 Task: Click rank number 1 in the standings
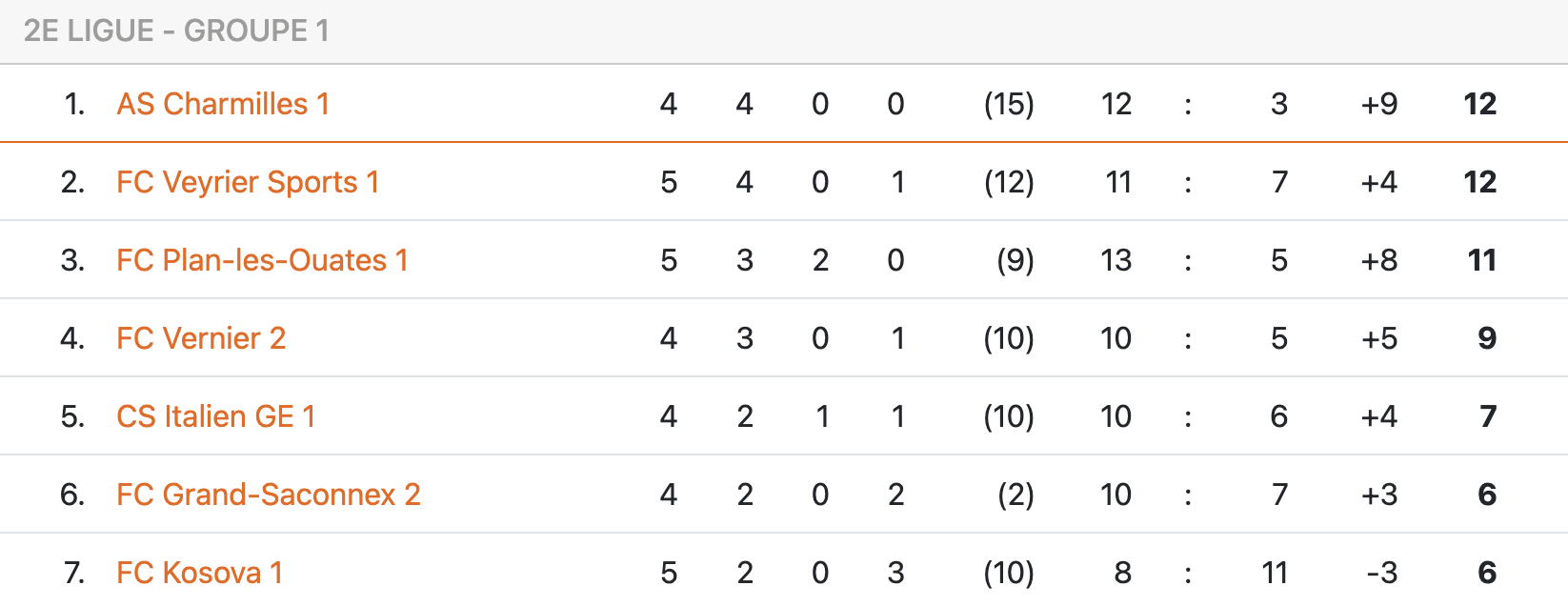74,104
